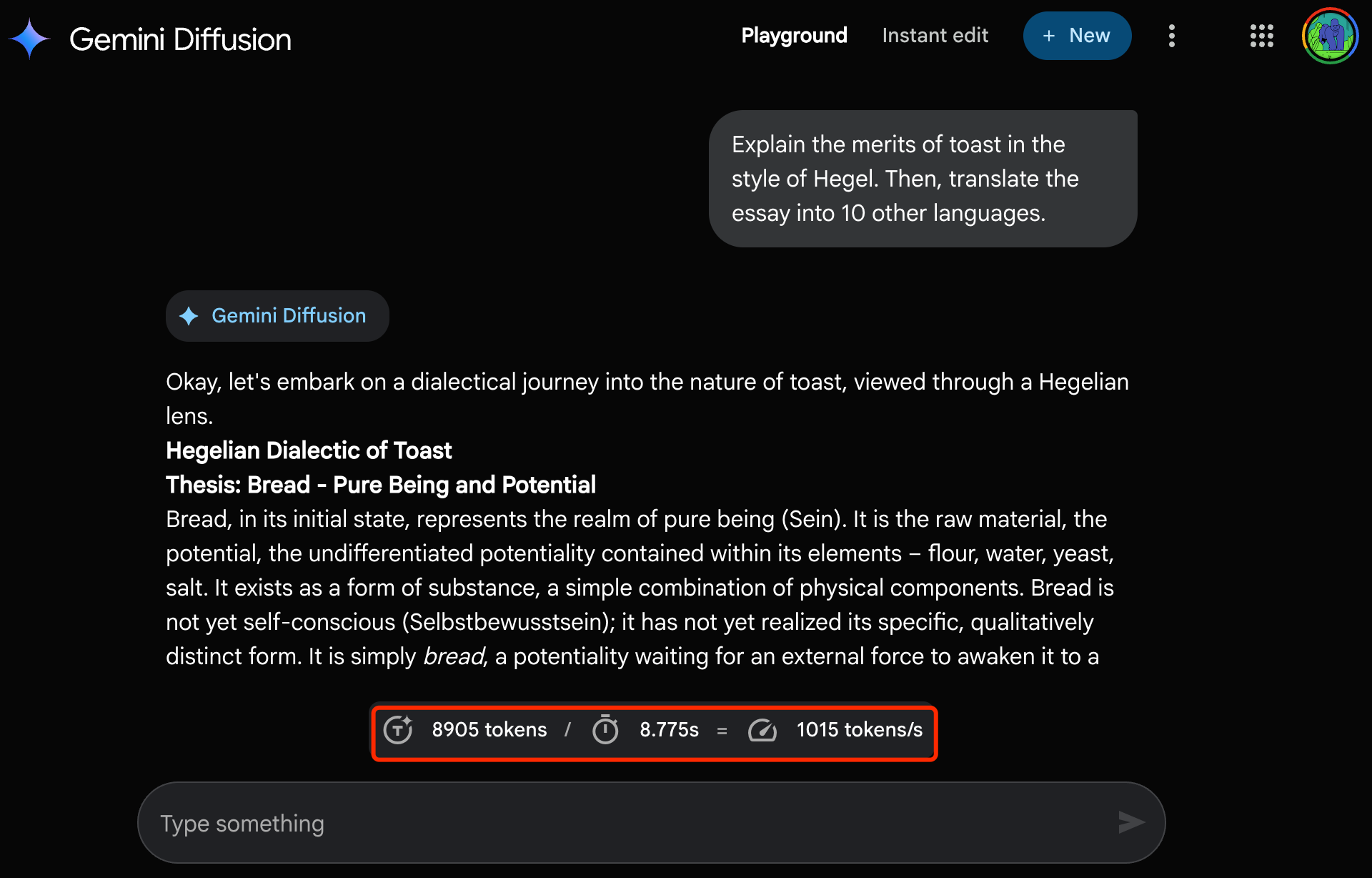
Task: Click the token count icon
Action: tap(398, 730)
